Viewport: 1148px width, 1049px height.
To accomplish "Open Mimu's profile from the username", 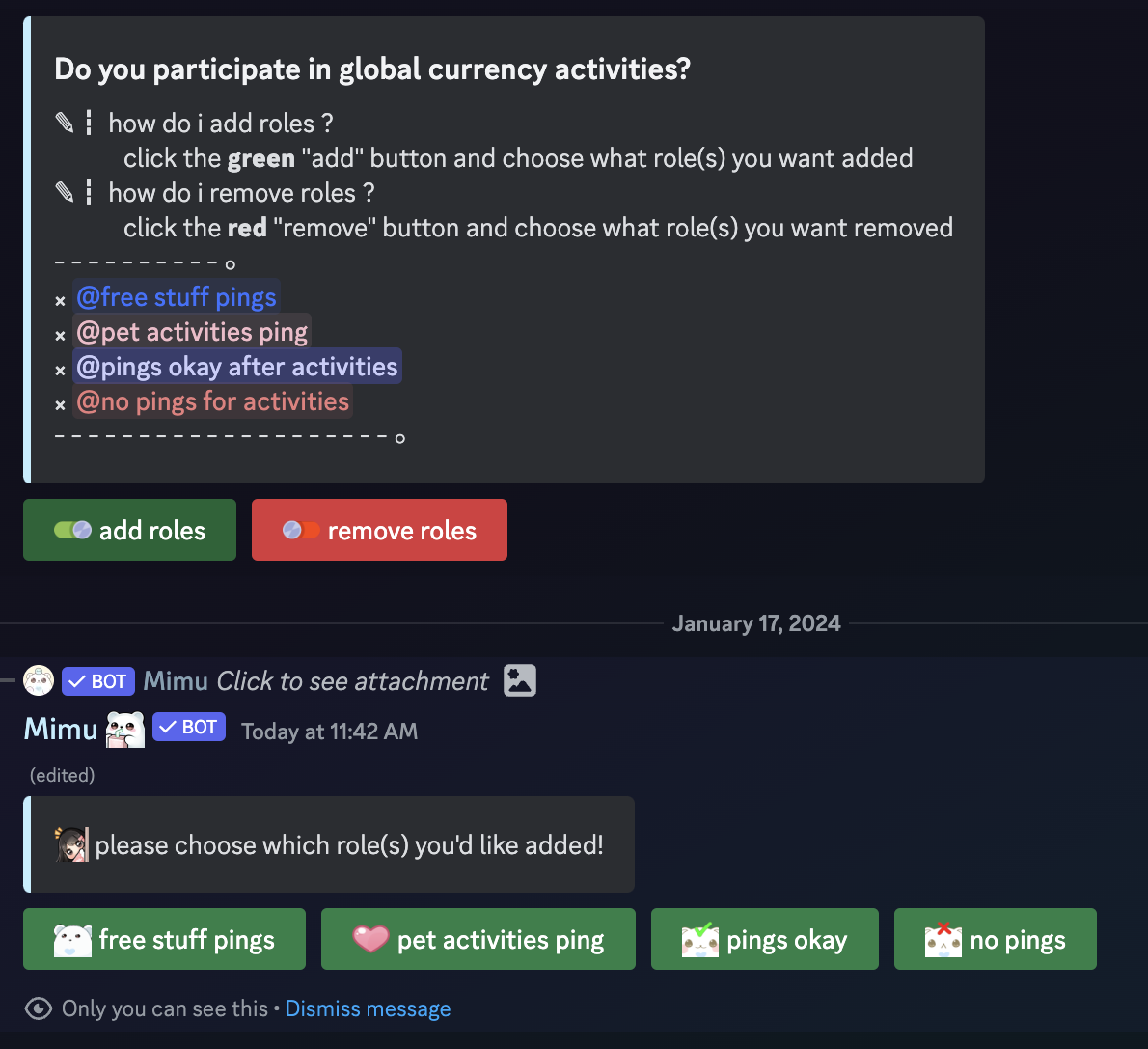I will coord(61,729).
